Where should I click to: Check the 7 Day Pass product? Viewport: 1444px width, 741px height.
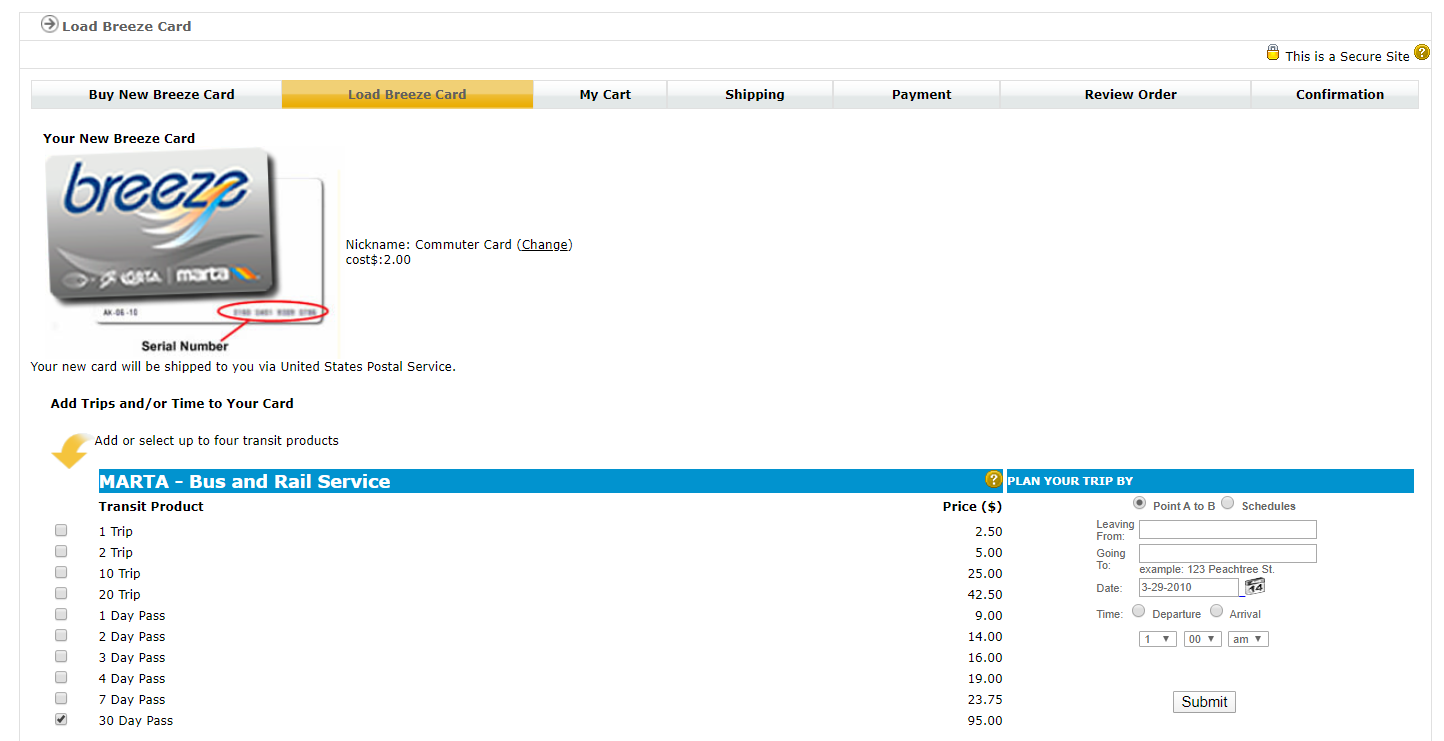click(x=61, y=698)
